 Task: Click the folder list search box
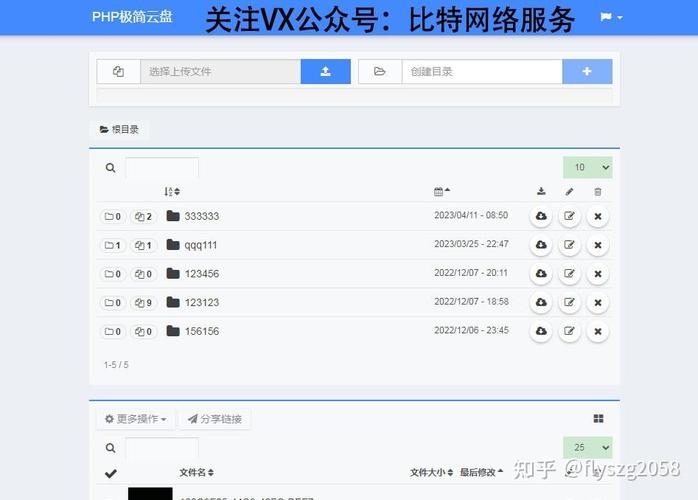pyautogui.click(x=162, y=168)
